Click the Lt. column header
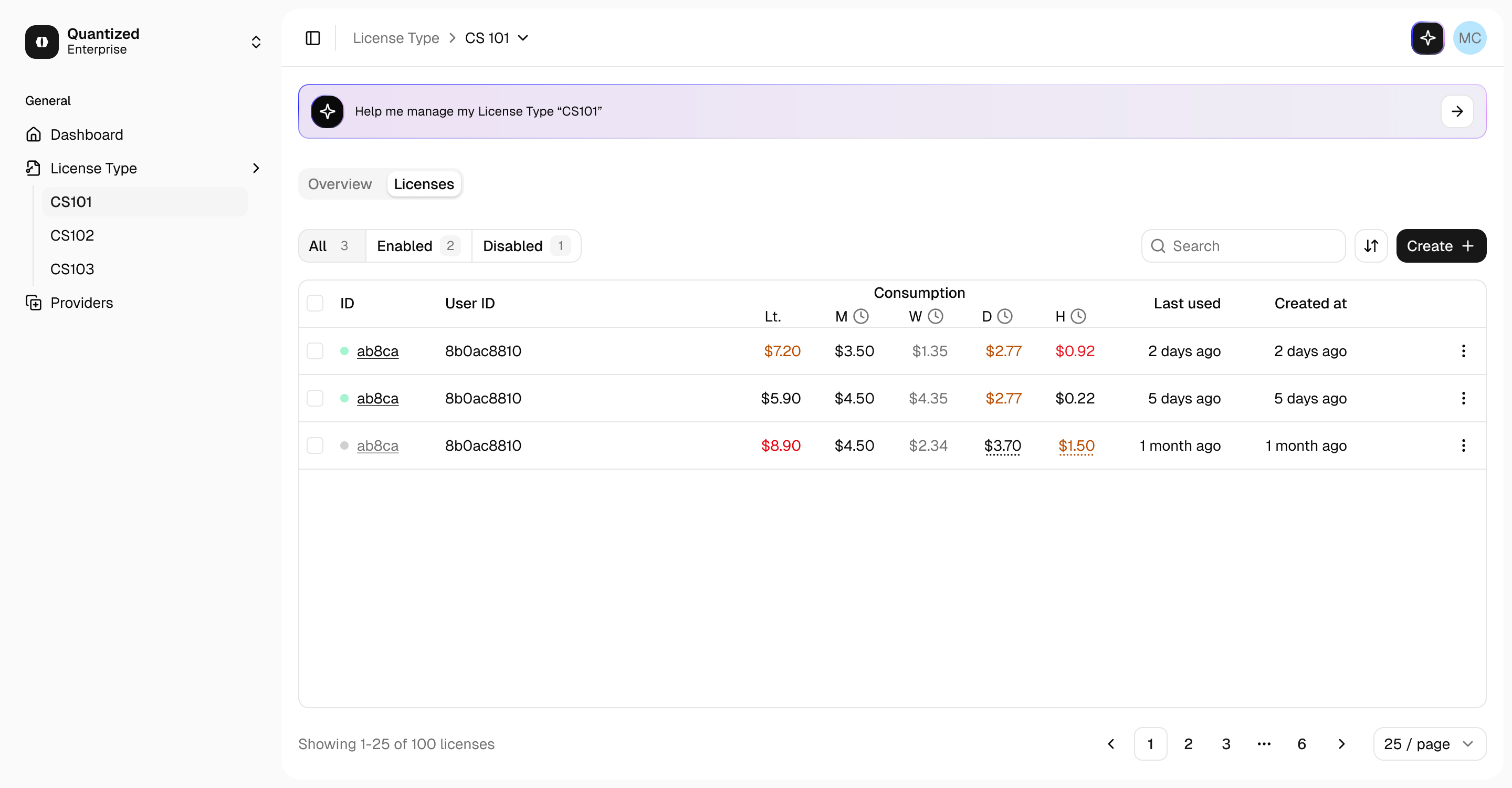 point(772,316)
